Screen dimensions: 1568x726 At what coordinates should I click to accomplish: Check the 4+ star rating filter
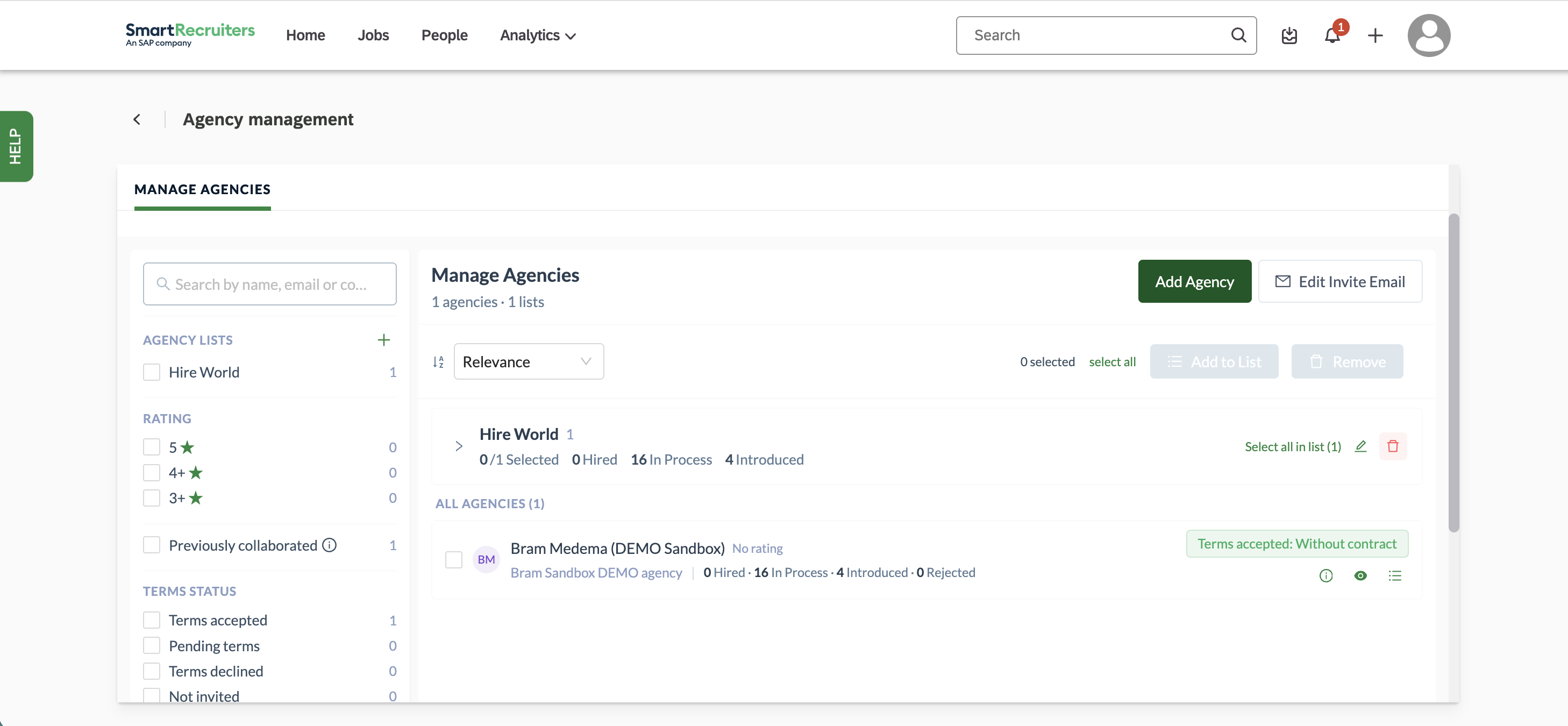[x=152, y=473]
